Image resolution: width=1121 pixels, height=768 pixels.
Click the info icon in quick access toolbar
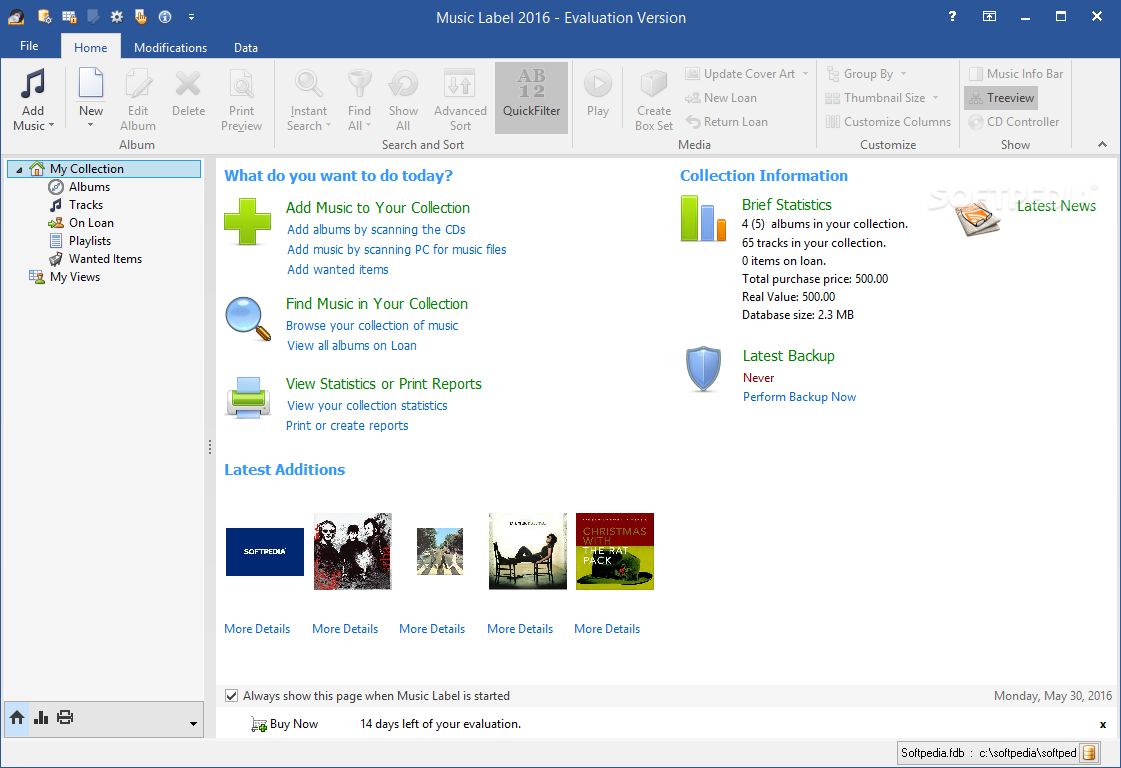point(165,16)
